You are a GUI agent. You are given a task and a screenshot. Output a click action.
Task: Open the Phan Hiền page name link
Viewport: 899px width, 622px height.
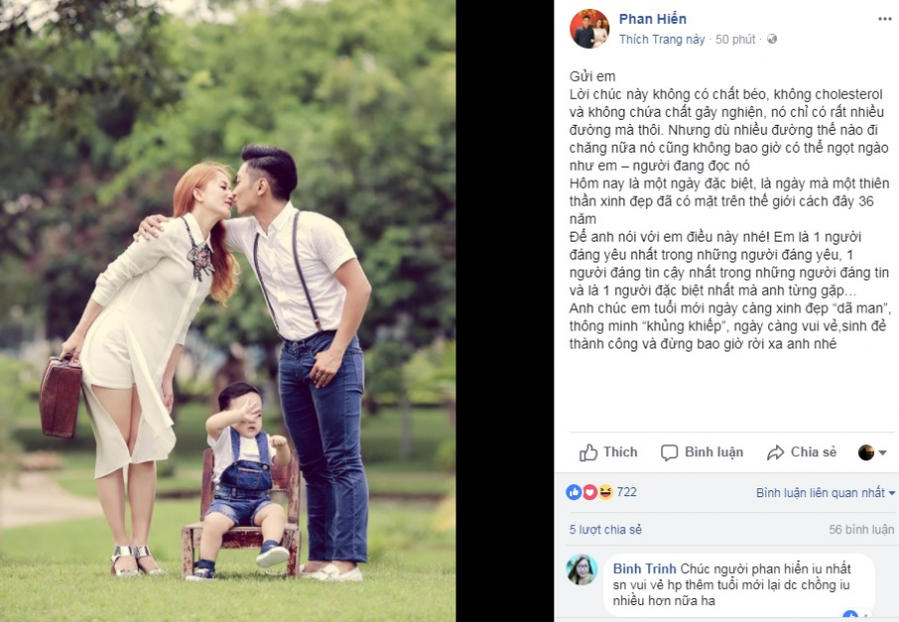tap(652, 19)
